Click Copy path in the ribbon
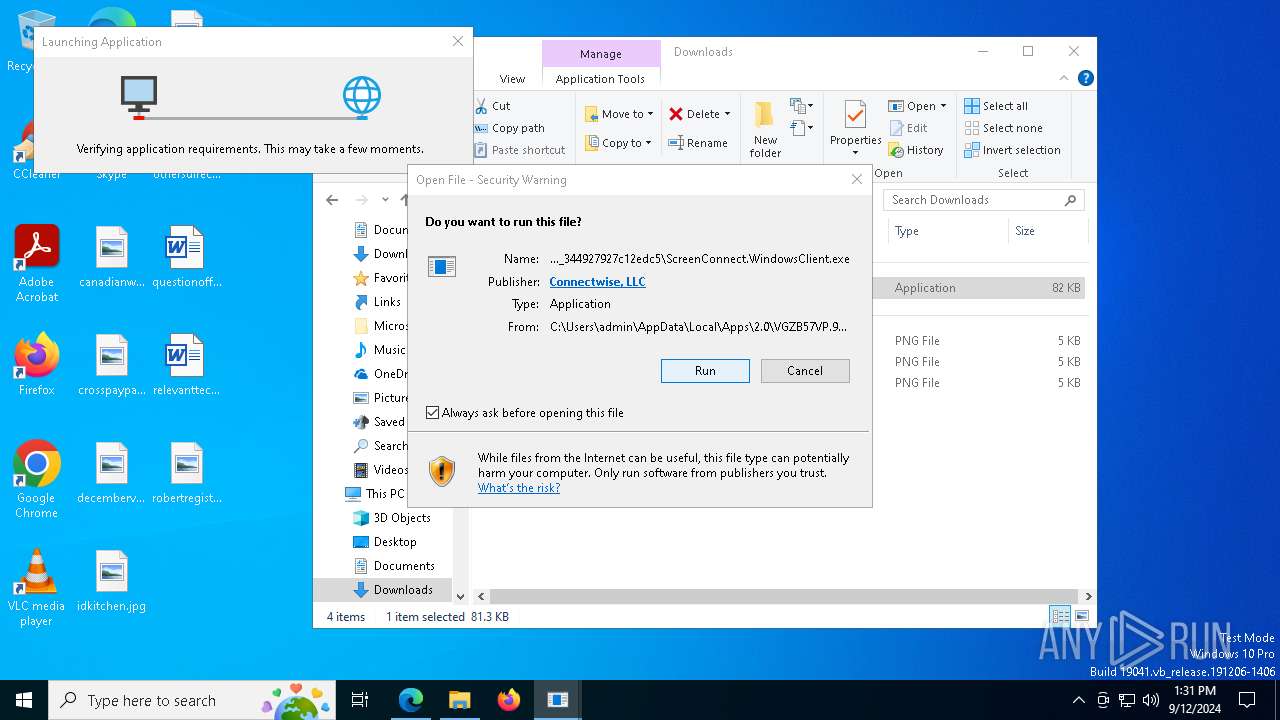1280x720 pixels. [510, 128]
